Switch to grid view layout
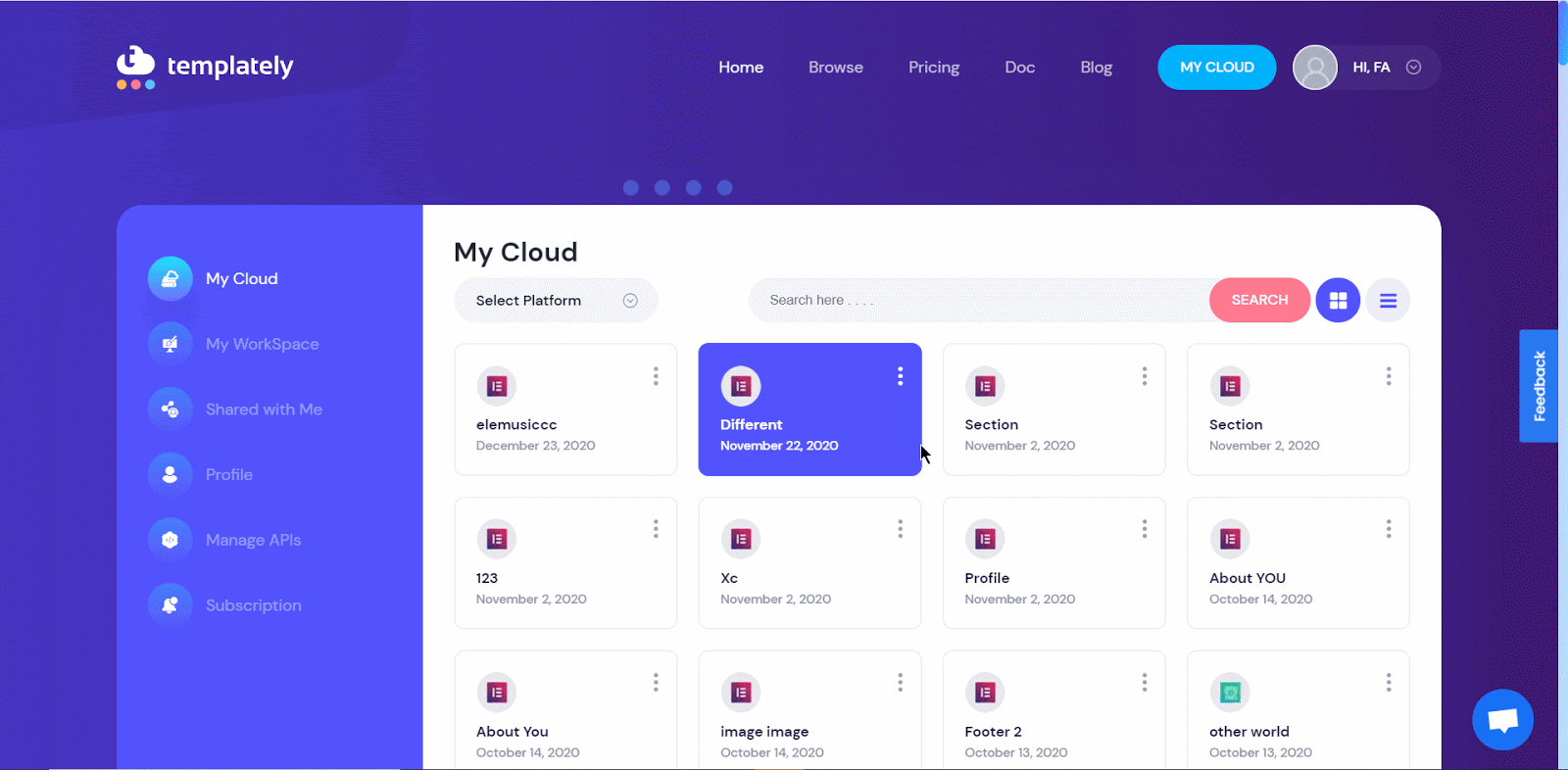Image resolution: width=1568 pixels, height=770 pixels. [1338, 301]
